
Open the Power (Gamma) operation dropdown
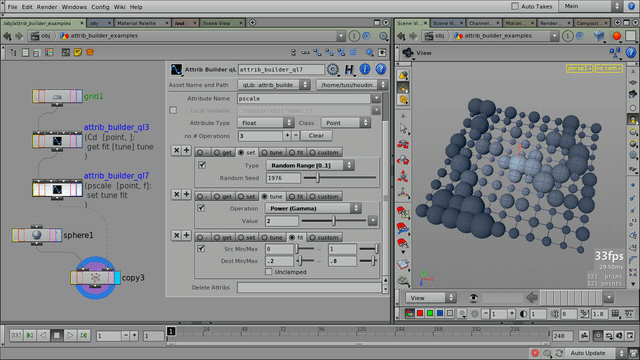313,208
